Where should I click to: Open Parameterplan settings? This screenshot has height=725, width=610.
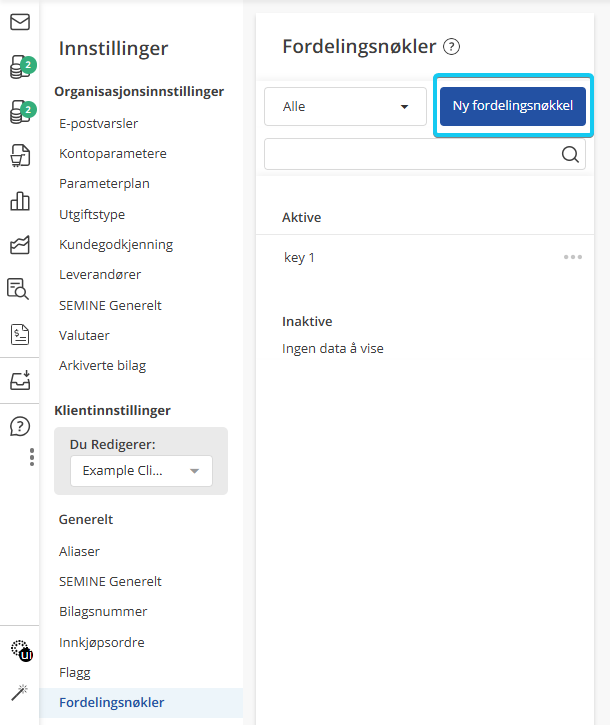click(x=104, y=184)
